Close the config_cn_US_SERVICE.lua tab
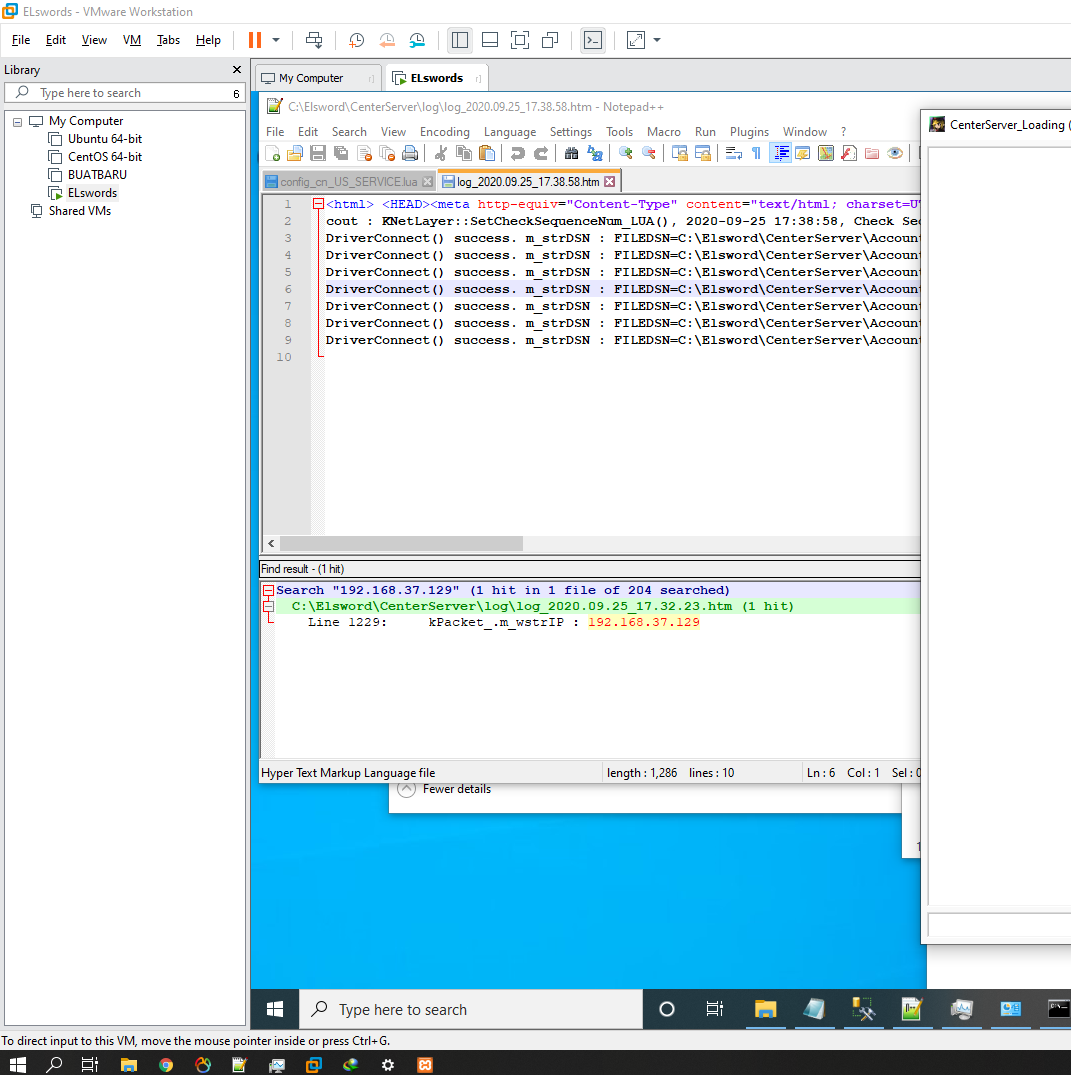 point(427,182)
